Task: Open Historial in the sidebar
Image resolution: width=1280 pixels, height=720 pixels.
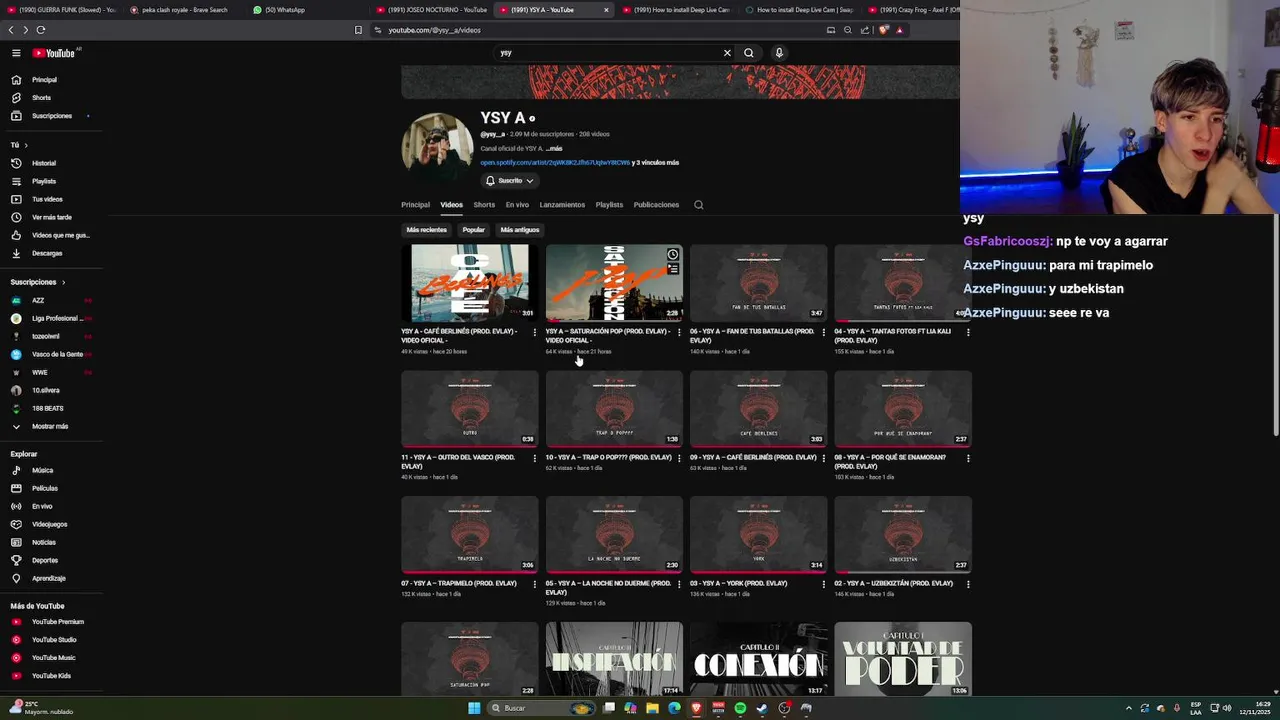Action: coord(46,163)
